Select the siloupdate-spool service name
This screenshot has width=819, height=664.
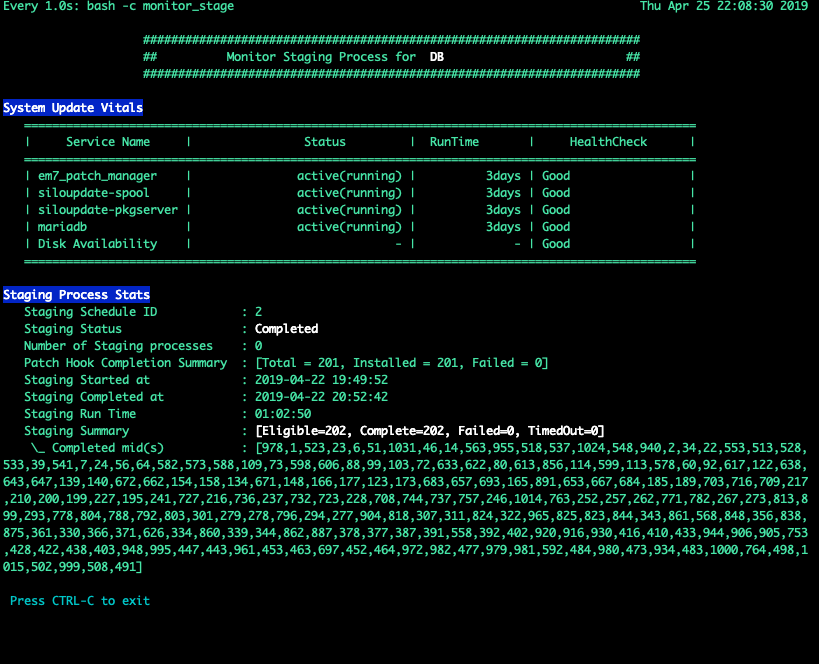coord(85,192)
